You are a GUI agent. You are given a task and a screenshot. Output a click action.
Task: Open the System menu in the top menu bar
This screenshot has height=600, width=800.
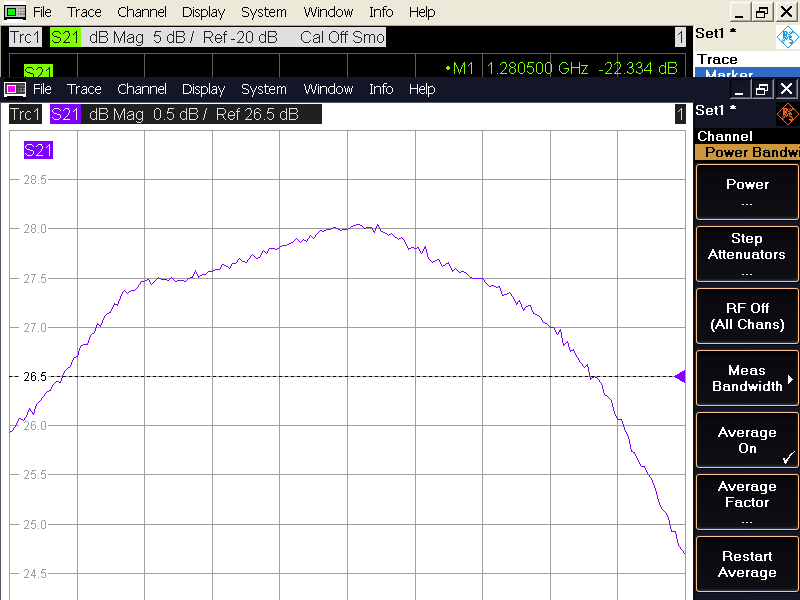(263, 12)
